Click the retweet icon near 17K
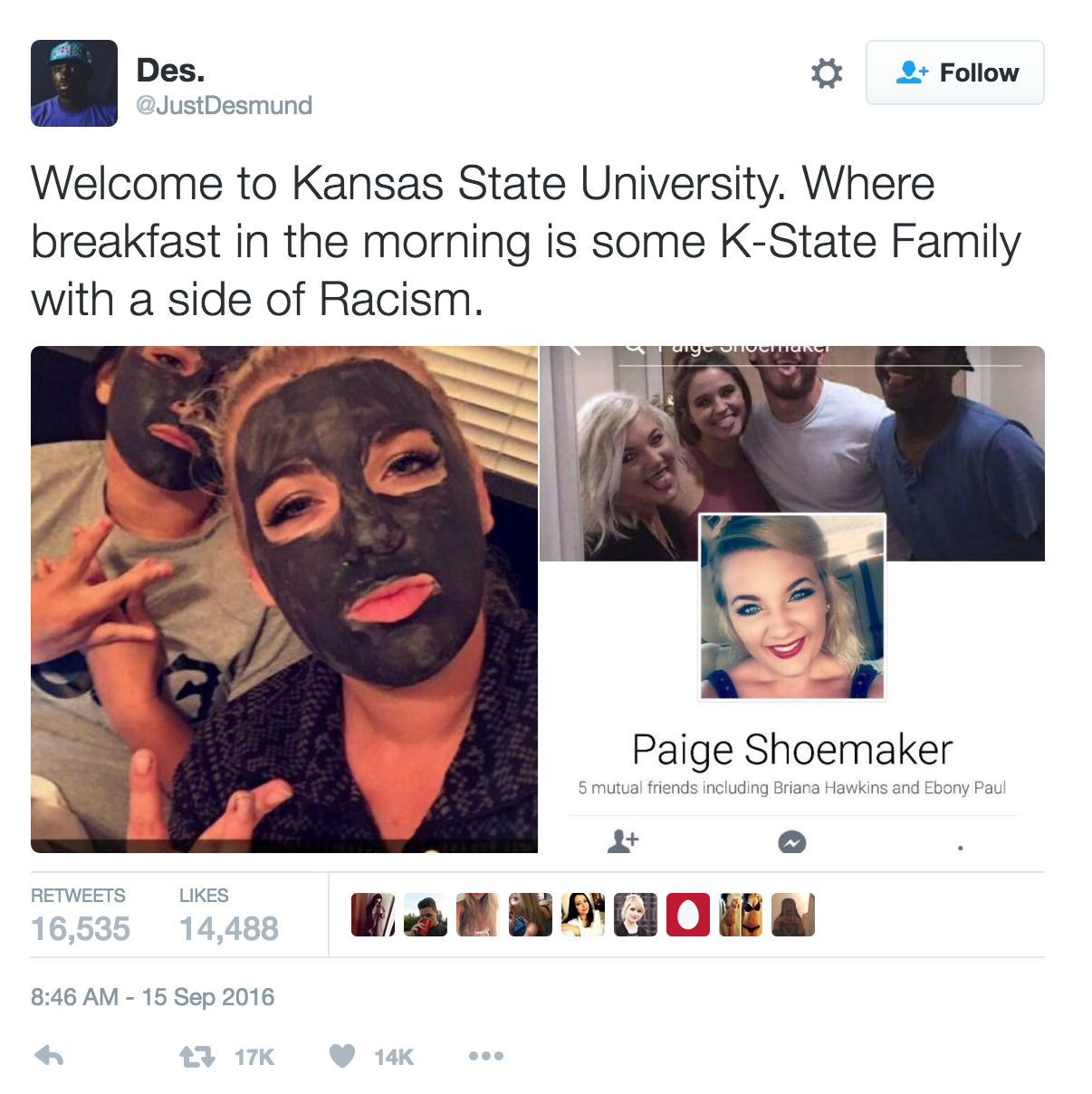Screen dimensions: 1092x1094 [196, 1056]
